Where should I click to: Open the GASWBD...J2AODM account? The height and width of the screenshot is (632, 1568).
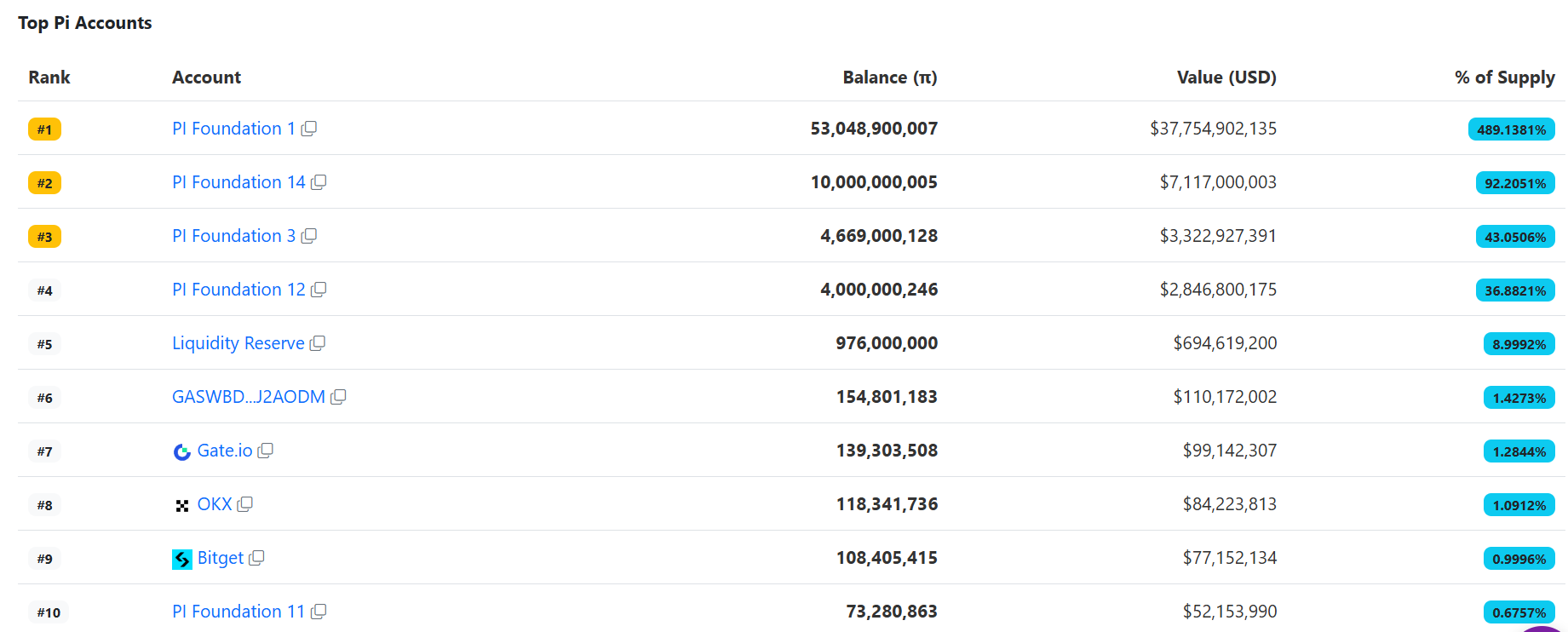click(249, 397)
